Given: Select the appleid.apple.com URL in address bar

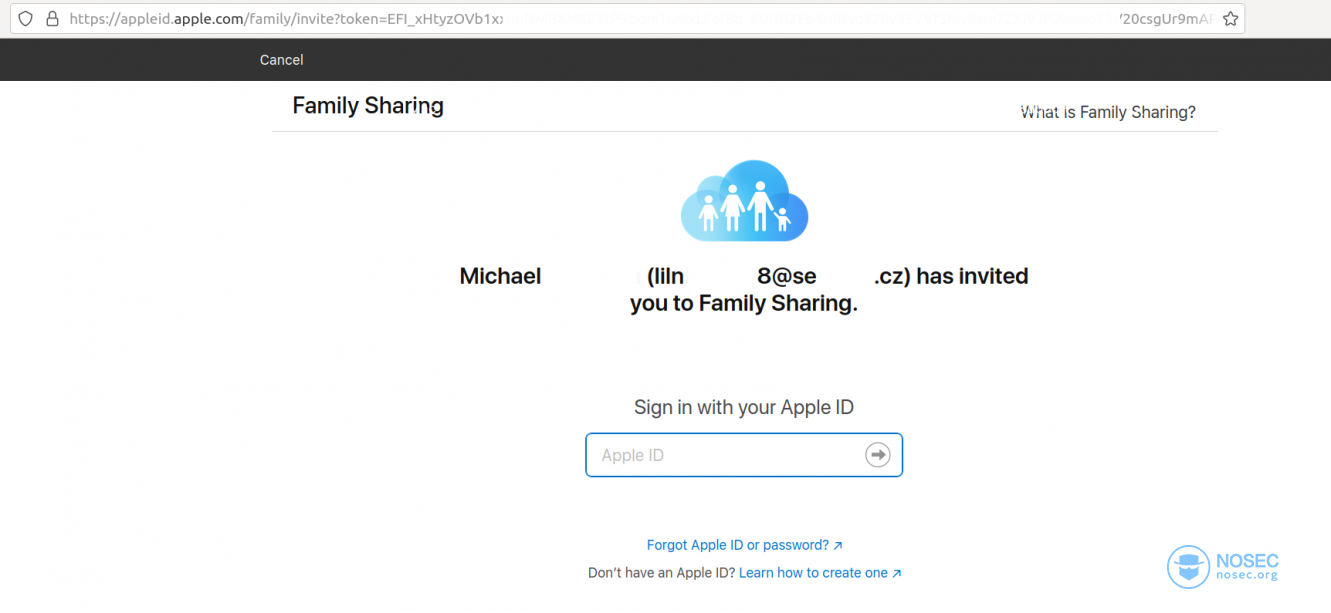Looking at the screenshot, I should click(x=641, y=19).
